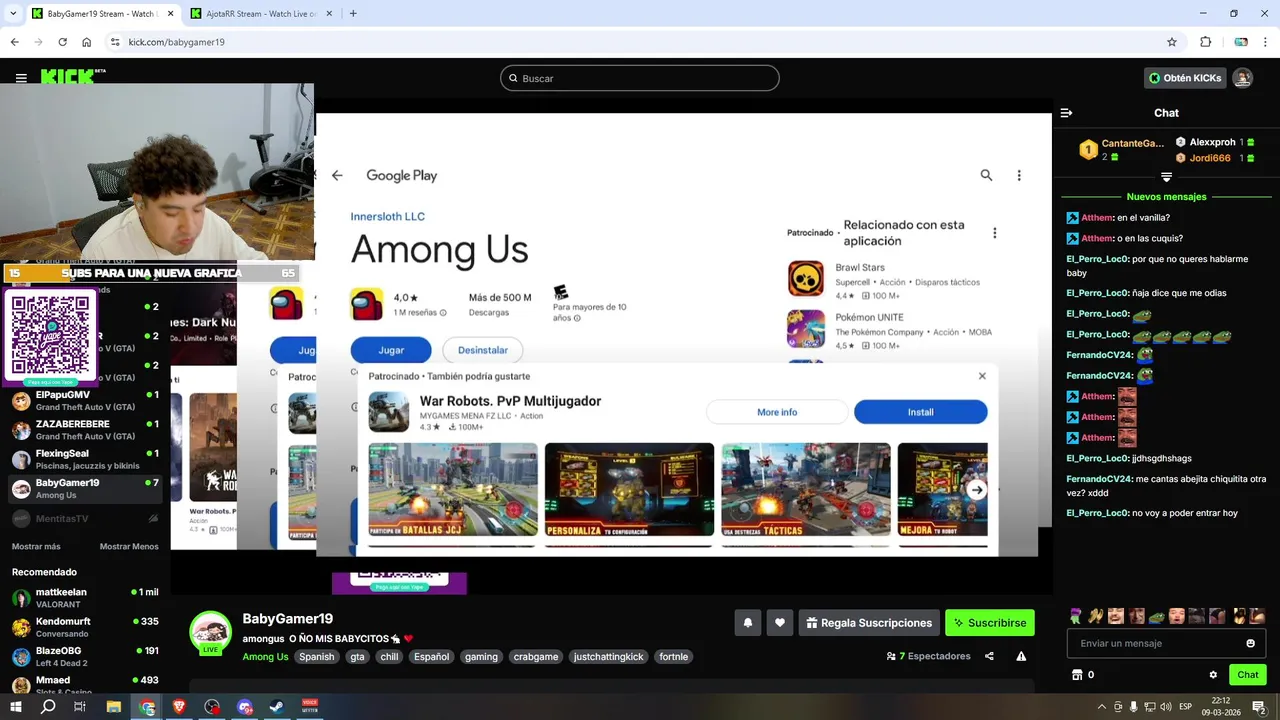Expand the chat leaderboard chevron
The width and height of the screenshot is (1280, 720).
tap(1166, 177)
